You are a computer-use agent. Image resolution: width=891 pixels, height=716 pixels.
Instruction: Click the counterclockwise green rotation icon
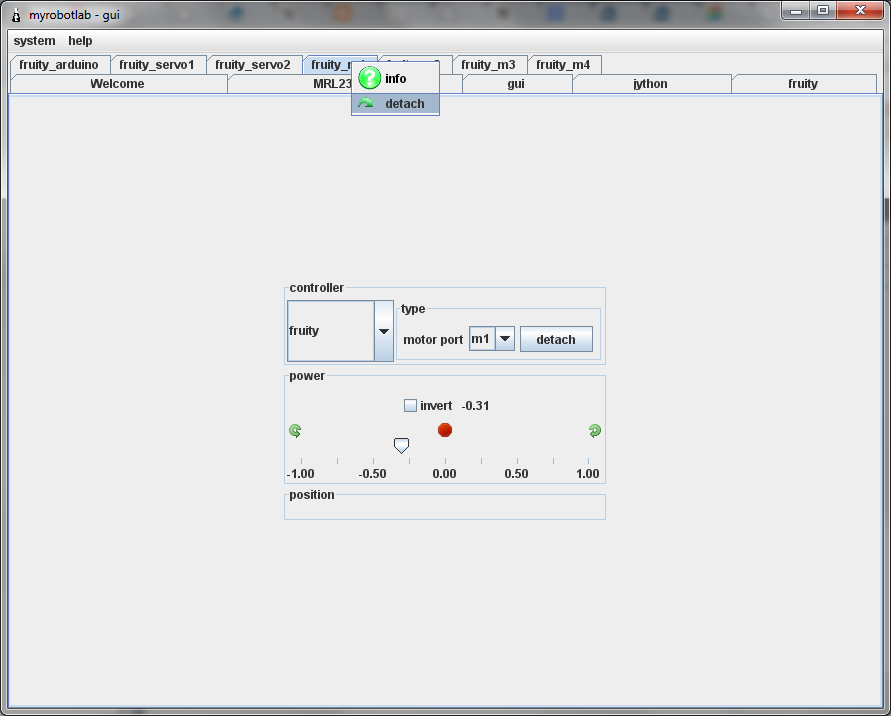295,431
